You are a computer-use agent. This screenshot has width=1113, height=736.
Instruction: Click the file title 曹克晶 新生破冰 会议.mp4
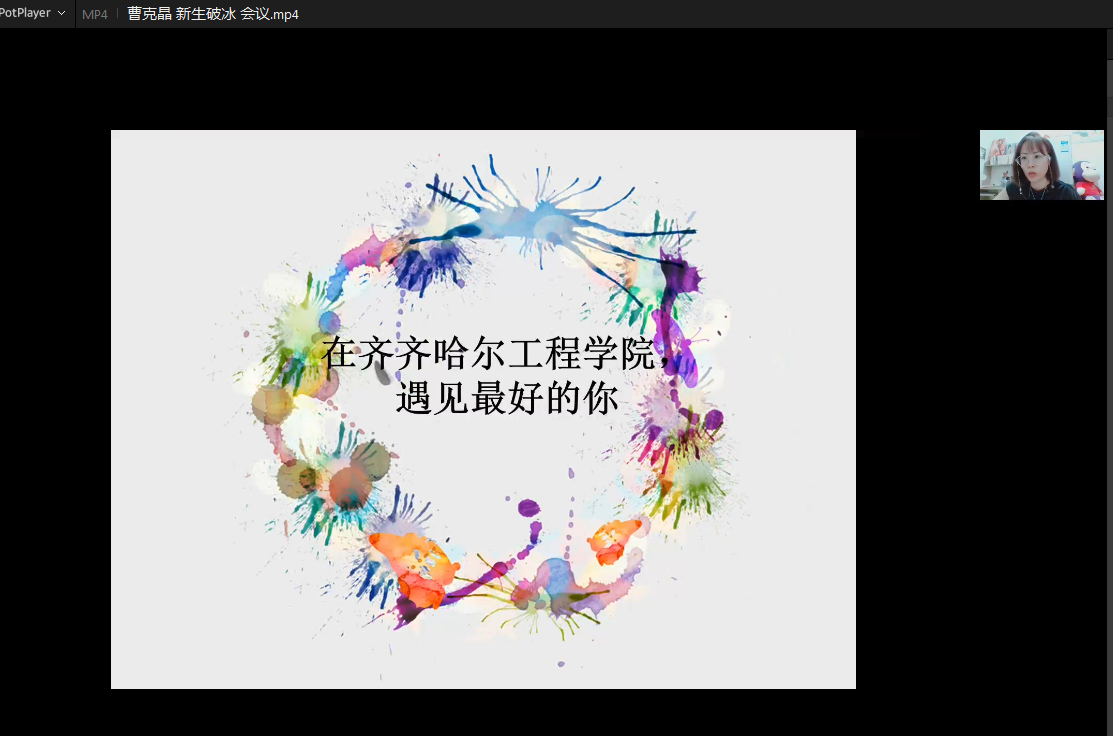click(213, 14)
